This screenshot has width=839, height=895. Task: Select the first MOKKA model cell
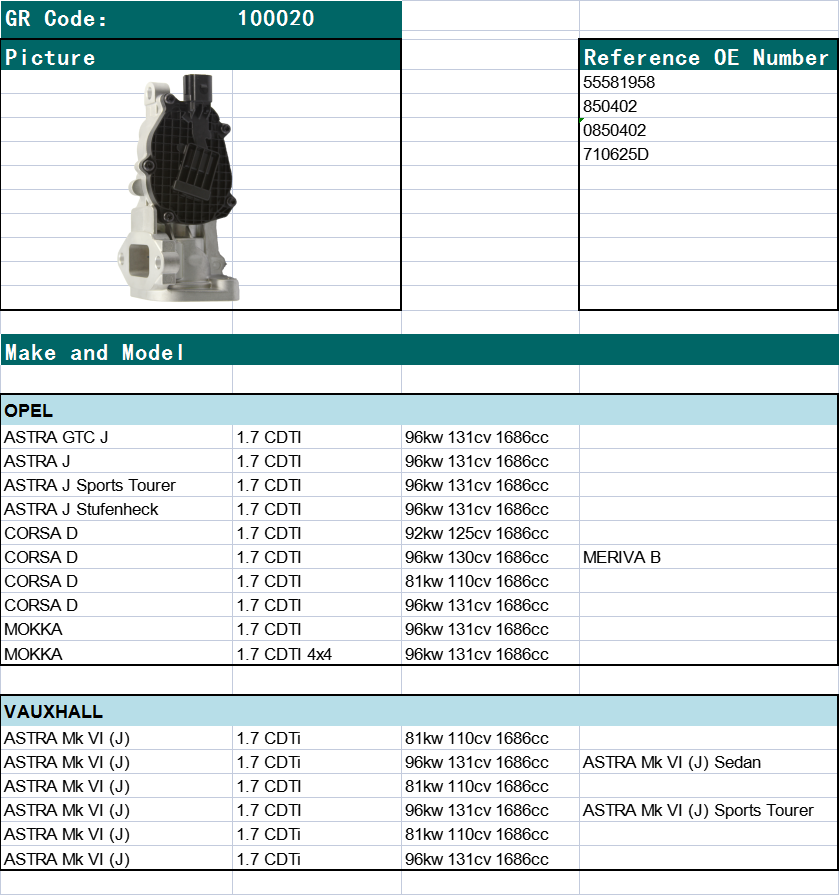(x=116, y=629)
